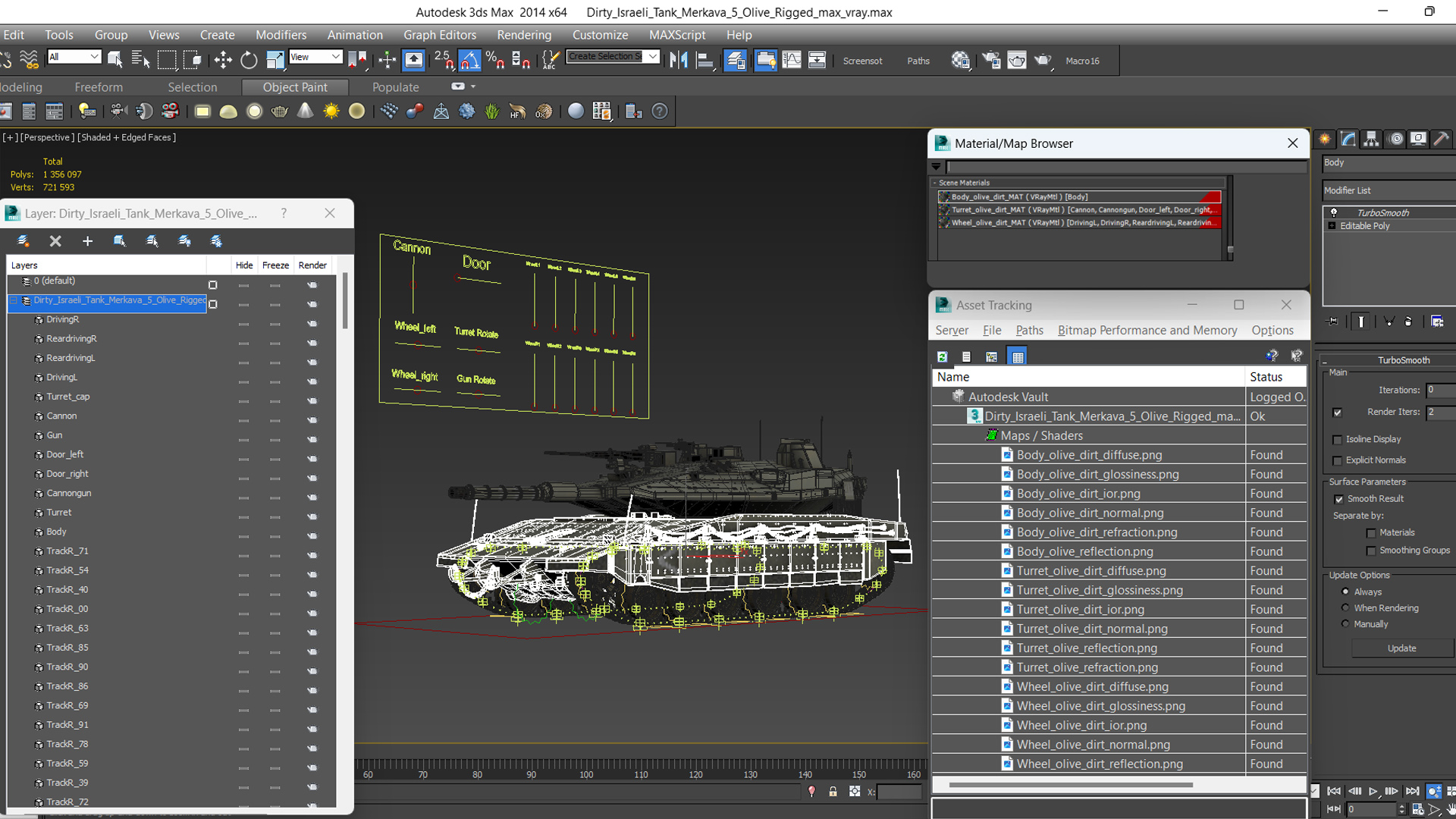Select the Always update option
The width and height of the screenshot is (1456, 819).
(1346, 591)
